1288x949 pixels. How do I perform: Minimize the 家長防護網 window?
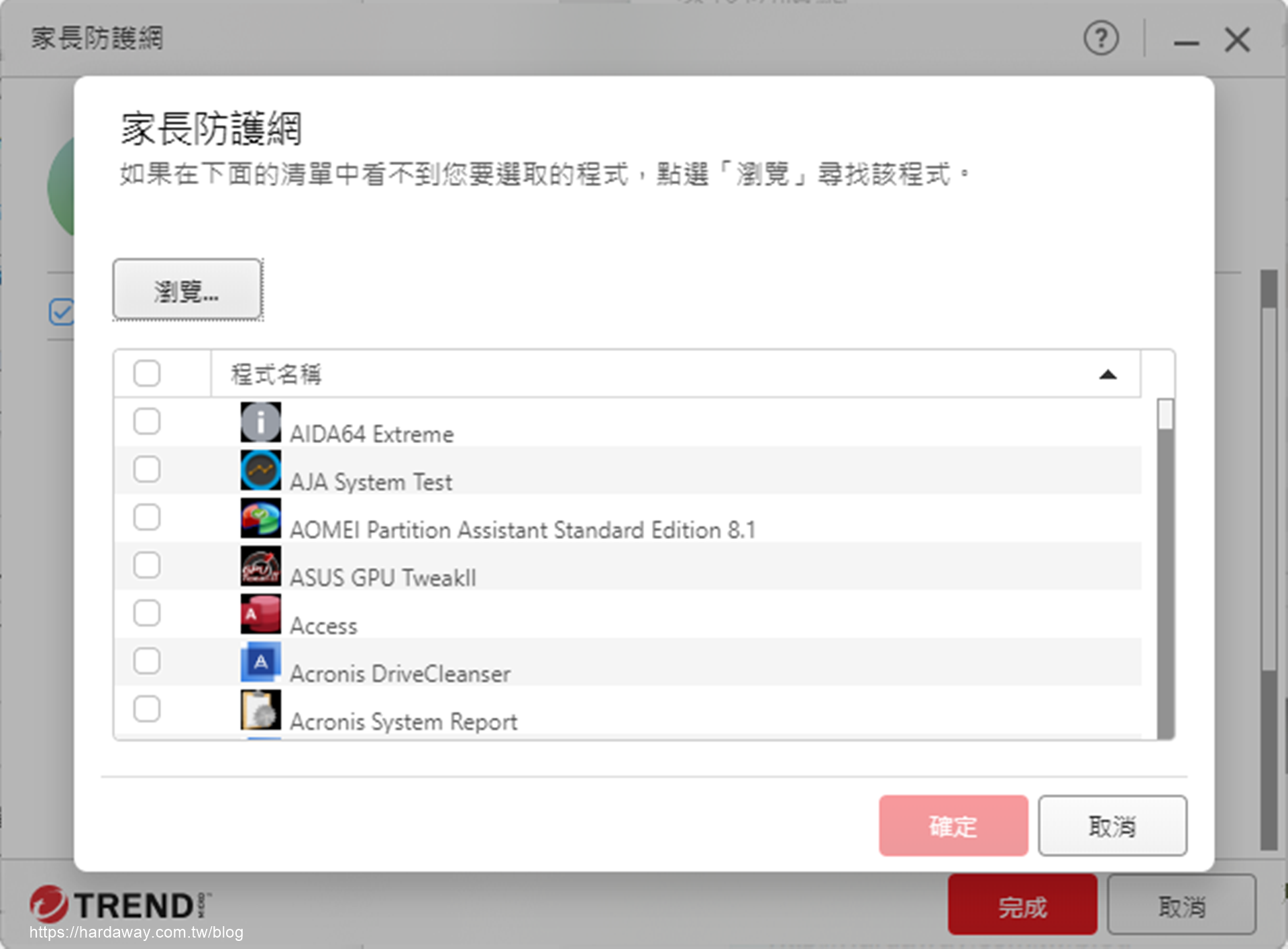tap(1186, 42)
